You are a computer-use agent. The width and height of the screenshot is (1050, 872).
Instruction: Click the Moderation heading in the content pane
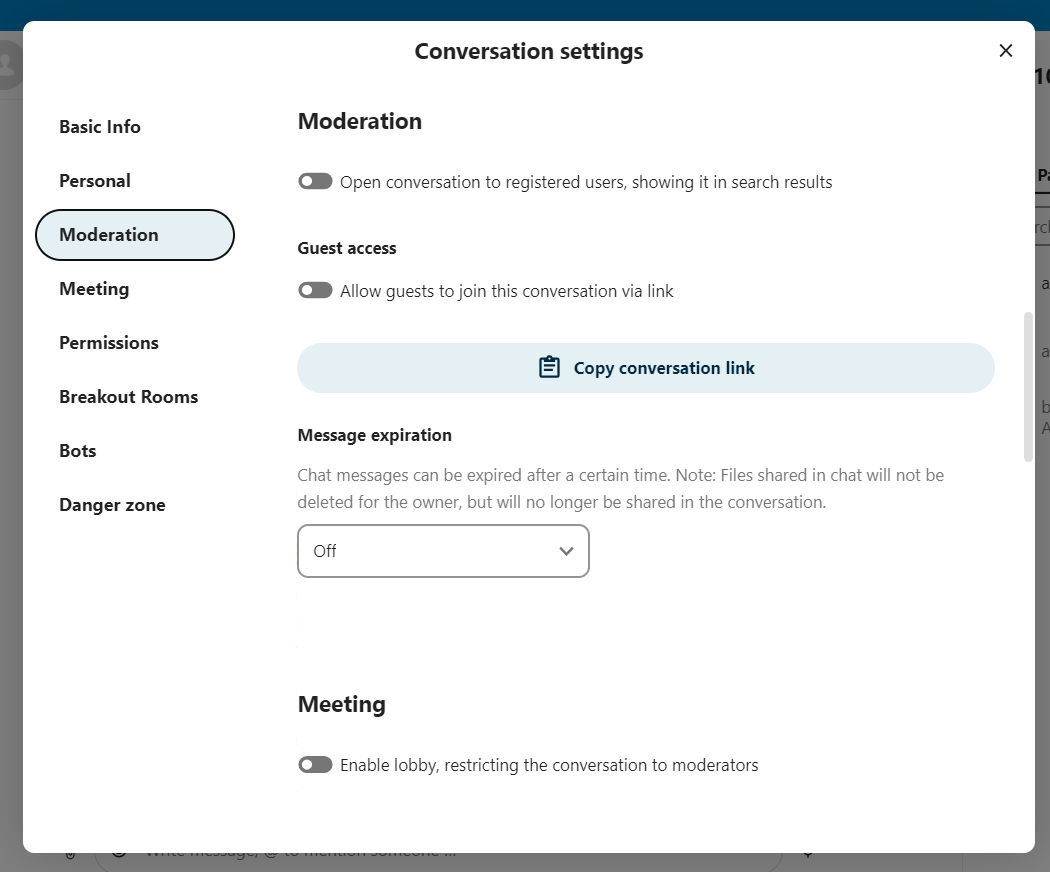pos(360,121)
